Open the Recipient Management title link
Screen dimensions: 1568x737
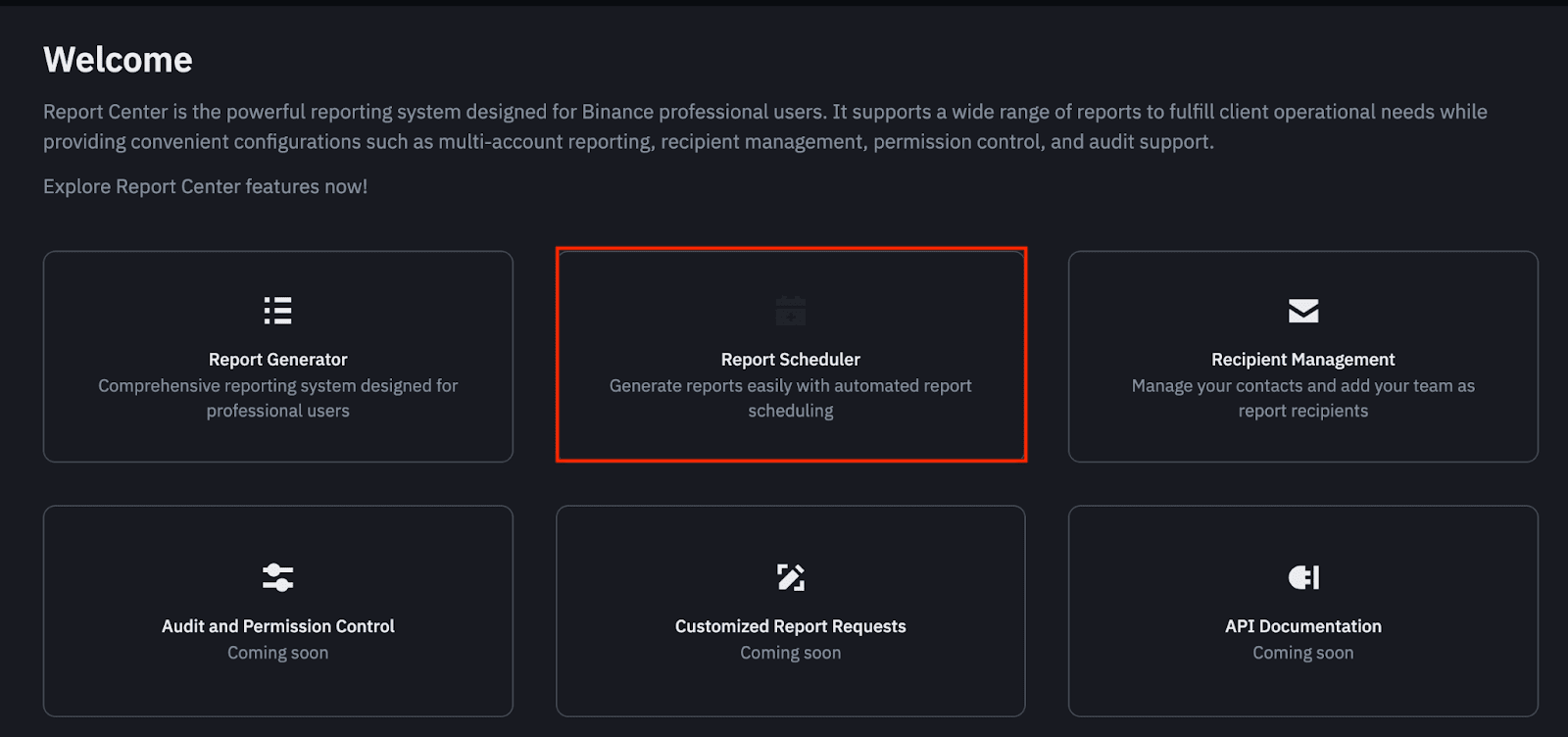(1302, 360)
